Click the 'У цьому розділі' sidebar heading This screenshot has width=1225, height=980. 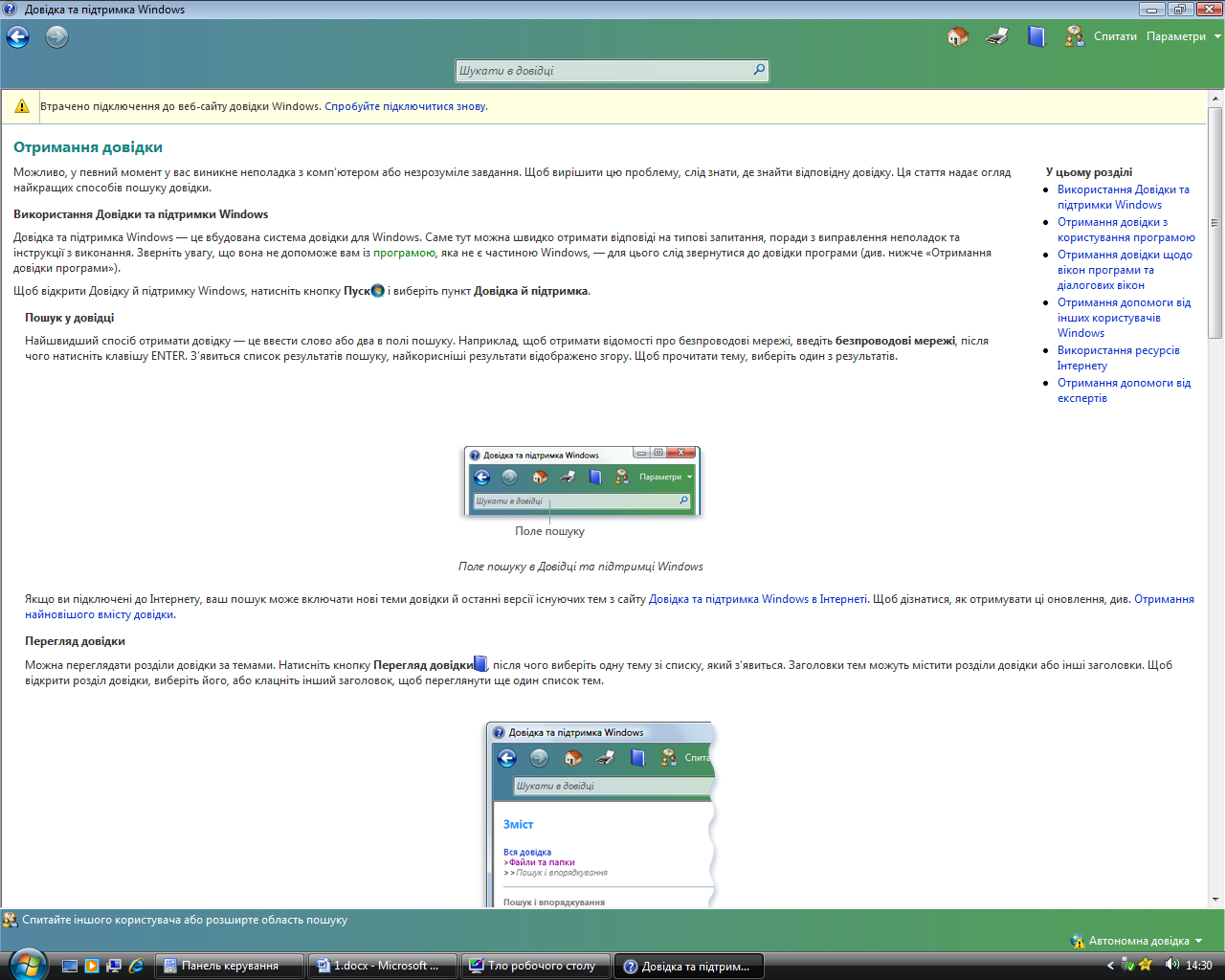point(1089,172)
